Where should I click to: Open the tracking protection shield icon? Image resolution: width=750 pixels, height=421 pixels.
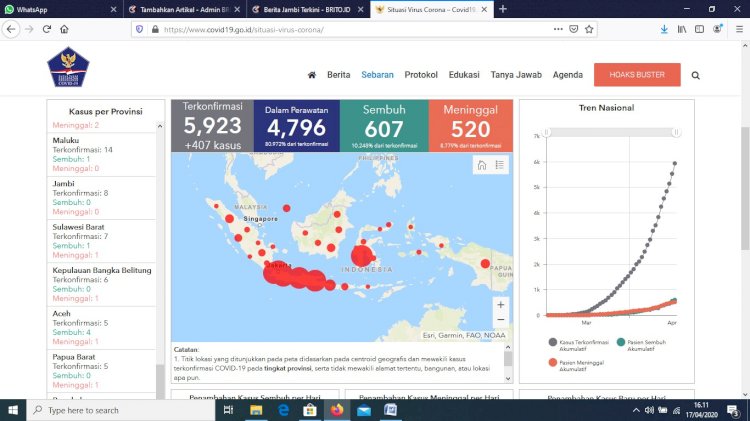point(139,29)
